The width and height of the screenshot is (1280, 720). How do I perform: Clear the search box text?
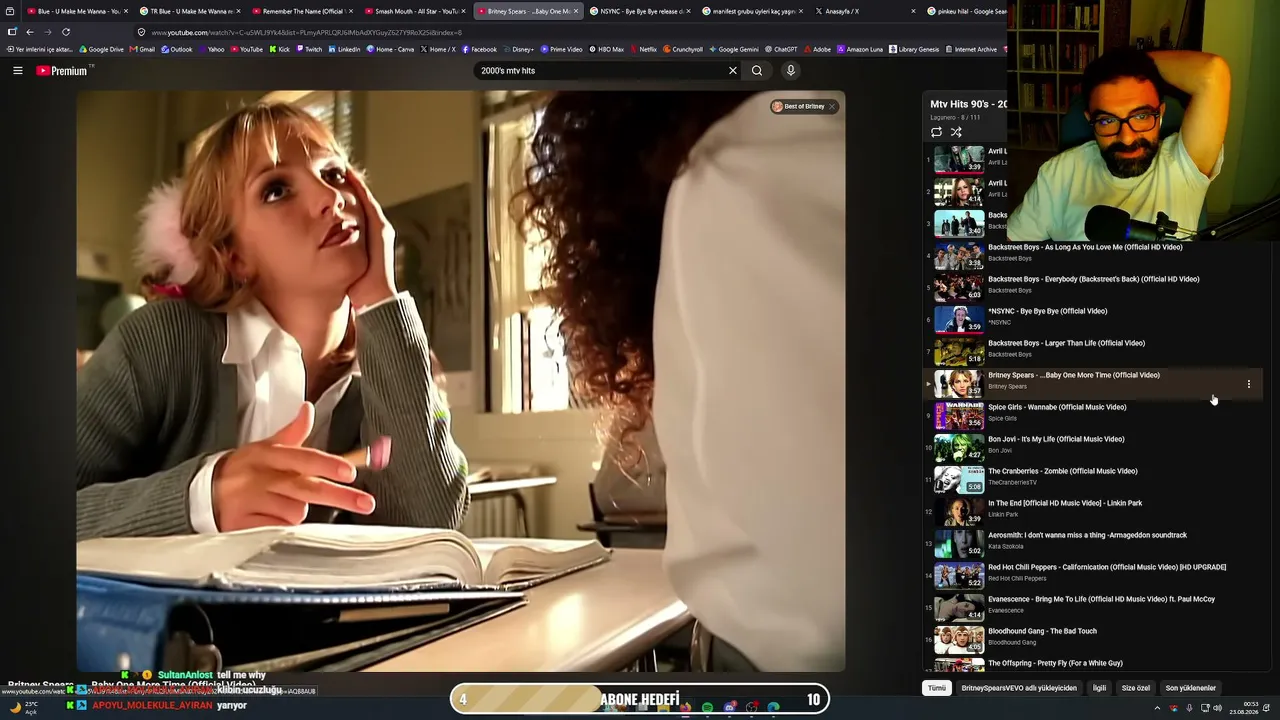(733, 71)
